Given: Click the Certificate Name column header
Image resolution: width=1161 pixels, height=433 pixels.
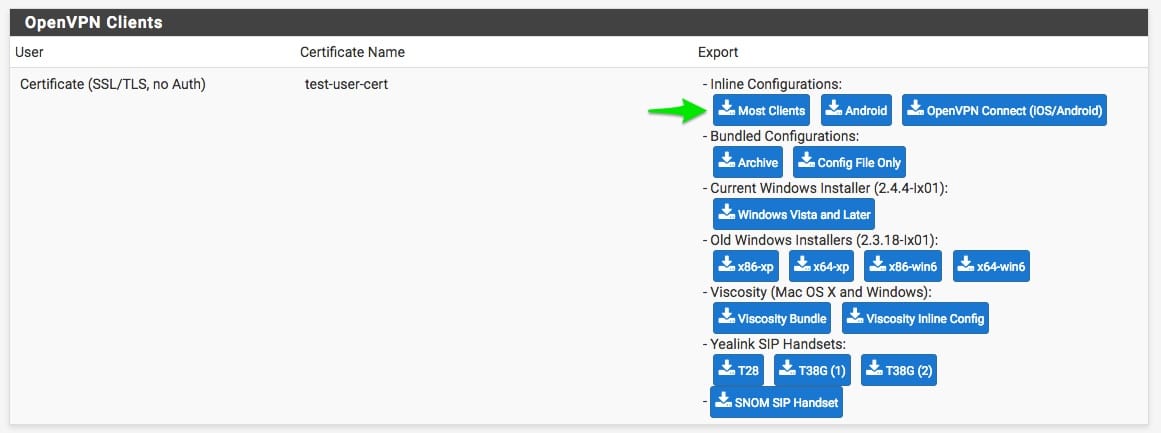Looking at the screenshot, I should 352,53.
